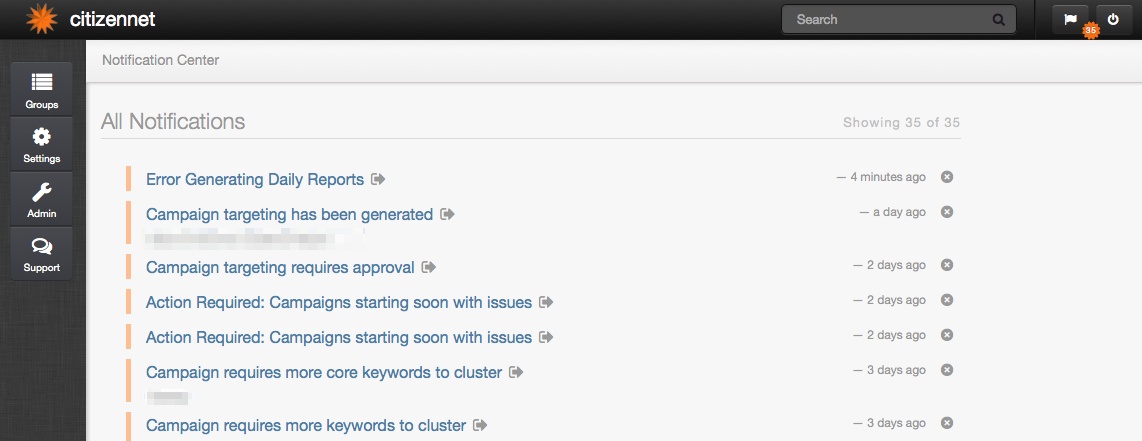The image size is (1142, 441).
Task: Open the Groups sidebar section
Action: coord(42,90)
